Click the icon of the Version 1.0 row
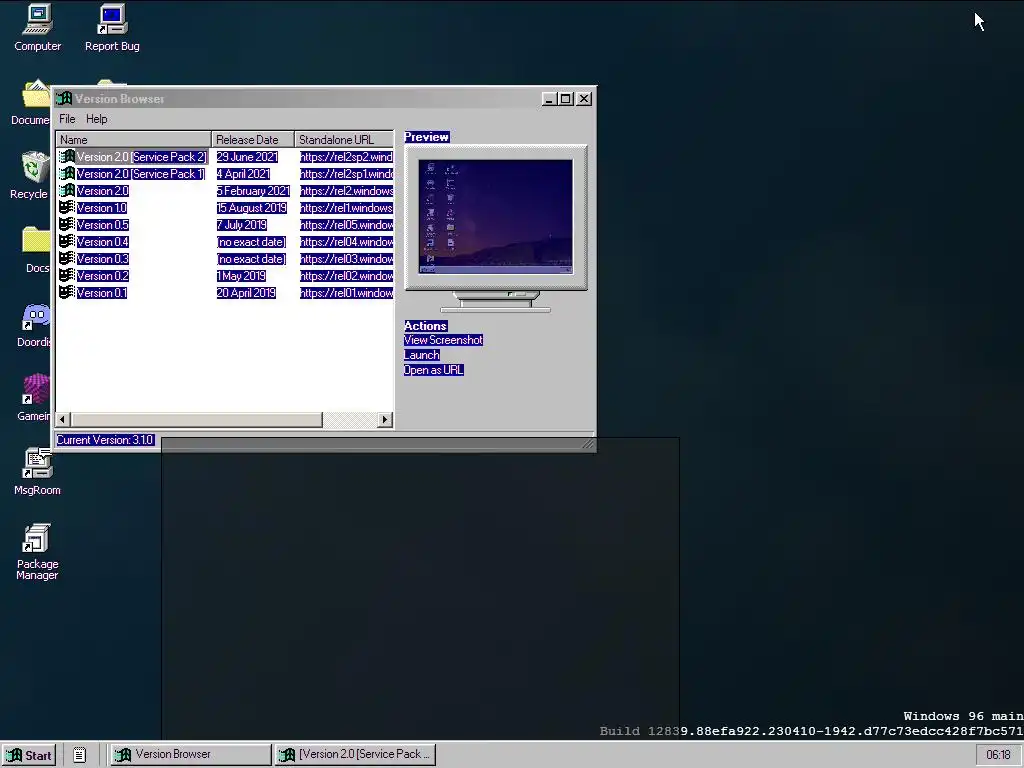Image resolution: width=1024 pixels, height=768 pixels. pyautogui.click(x=66, y=208)
